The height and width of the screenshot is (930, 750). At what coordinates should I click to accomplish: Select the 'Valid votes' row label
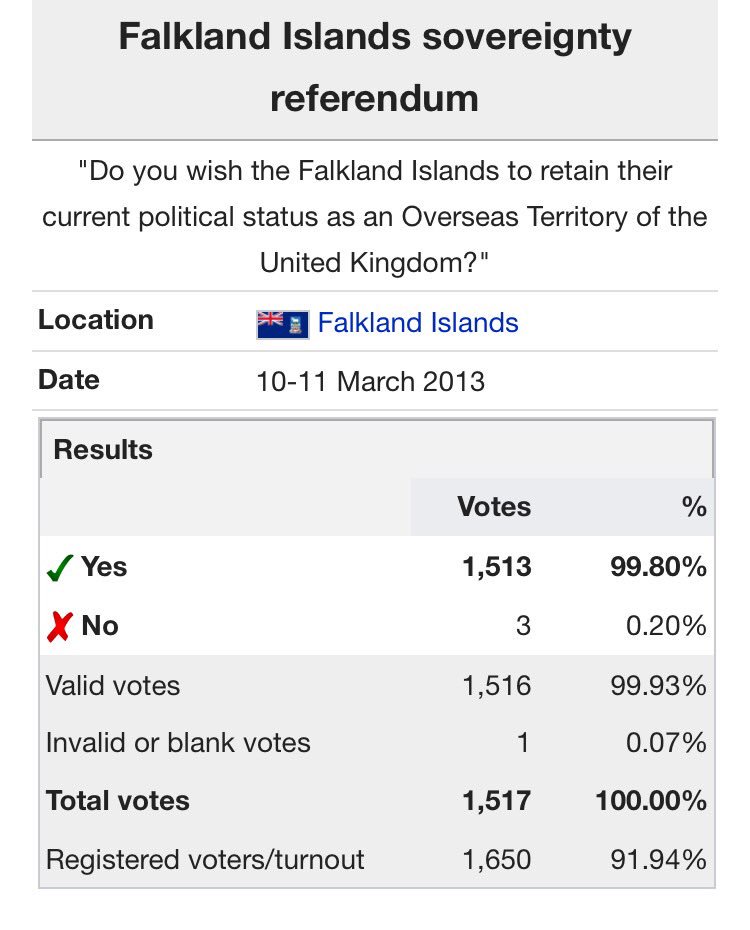113,685
